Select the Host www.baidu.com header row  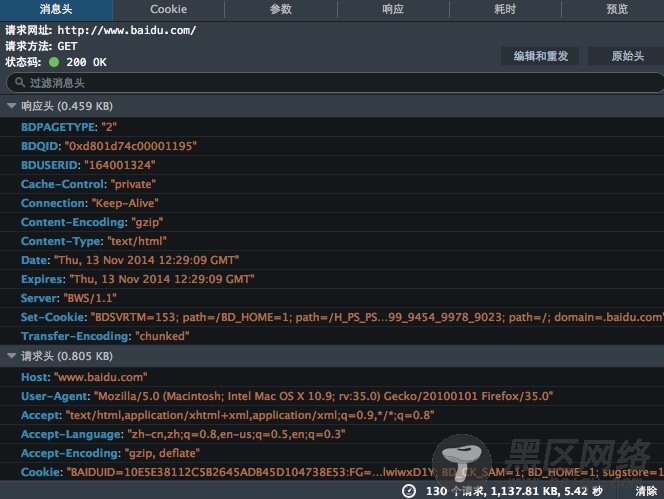pos(332,377)
